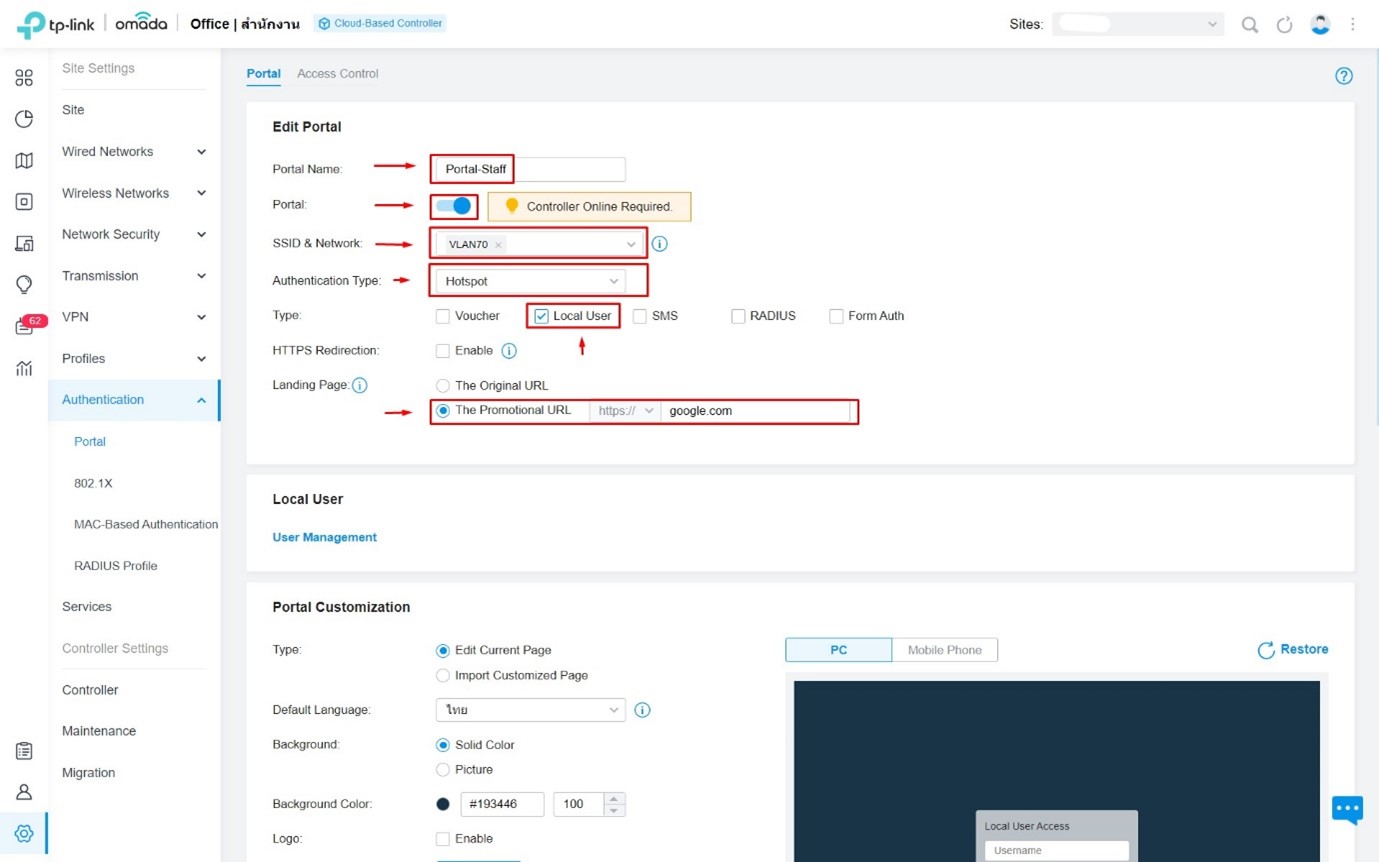Click the global search magnifier icon
1379x862 pixels.
tap(1250, 24)
